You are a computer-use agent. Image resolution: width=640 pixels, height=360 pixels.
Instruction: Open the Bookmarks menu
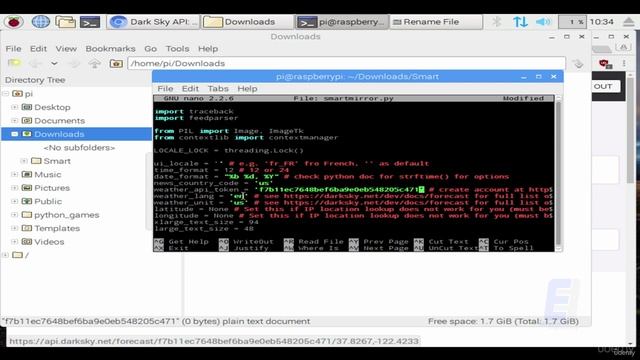(x=110, y=49)
